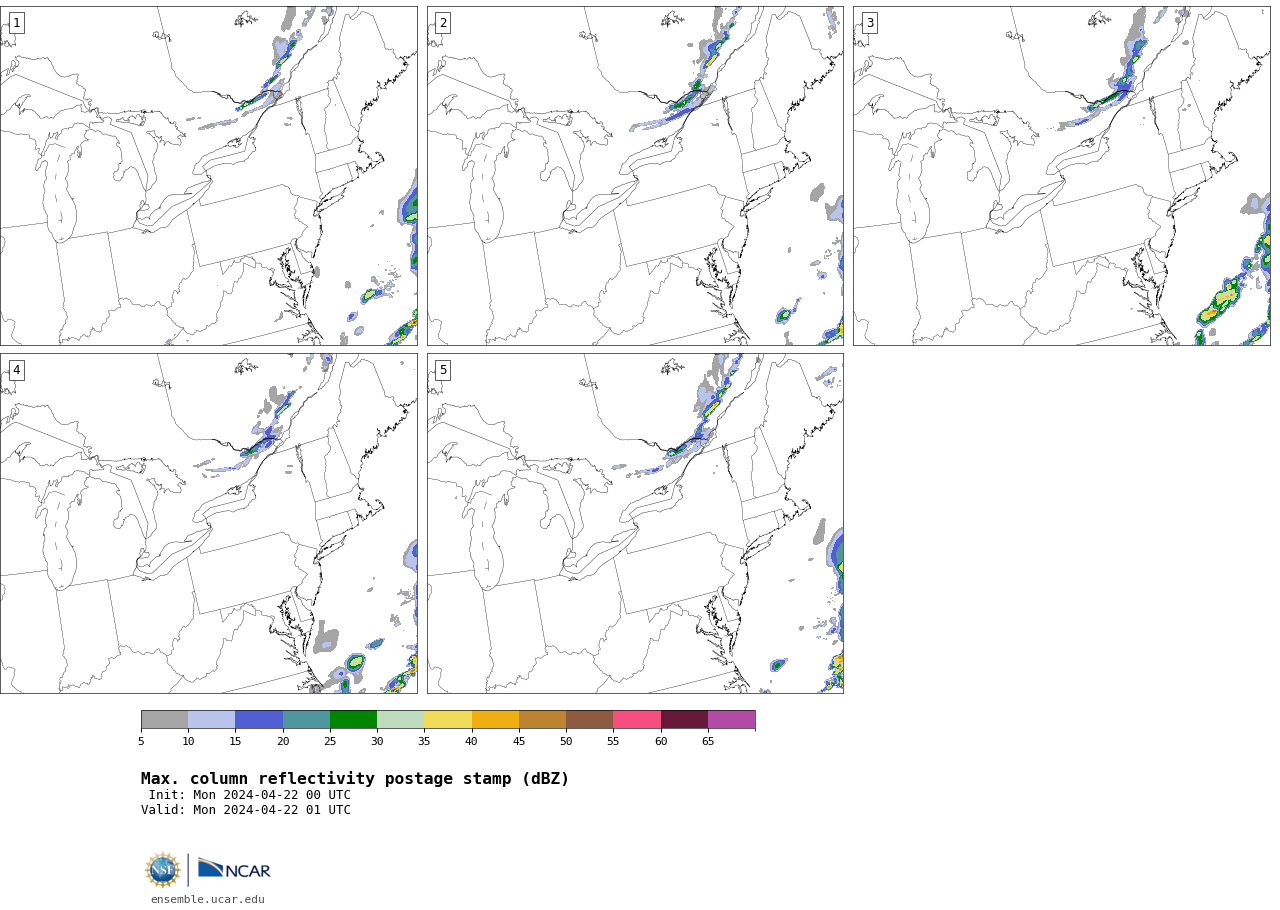1280x910 pixels.
Task: Click the brown 50-55 dBZ swatch
Action: [589, 720]
